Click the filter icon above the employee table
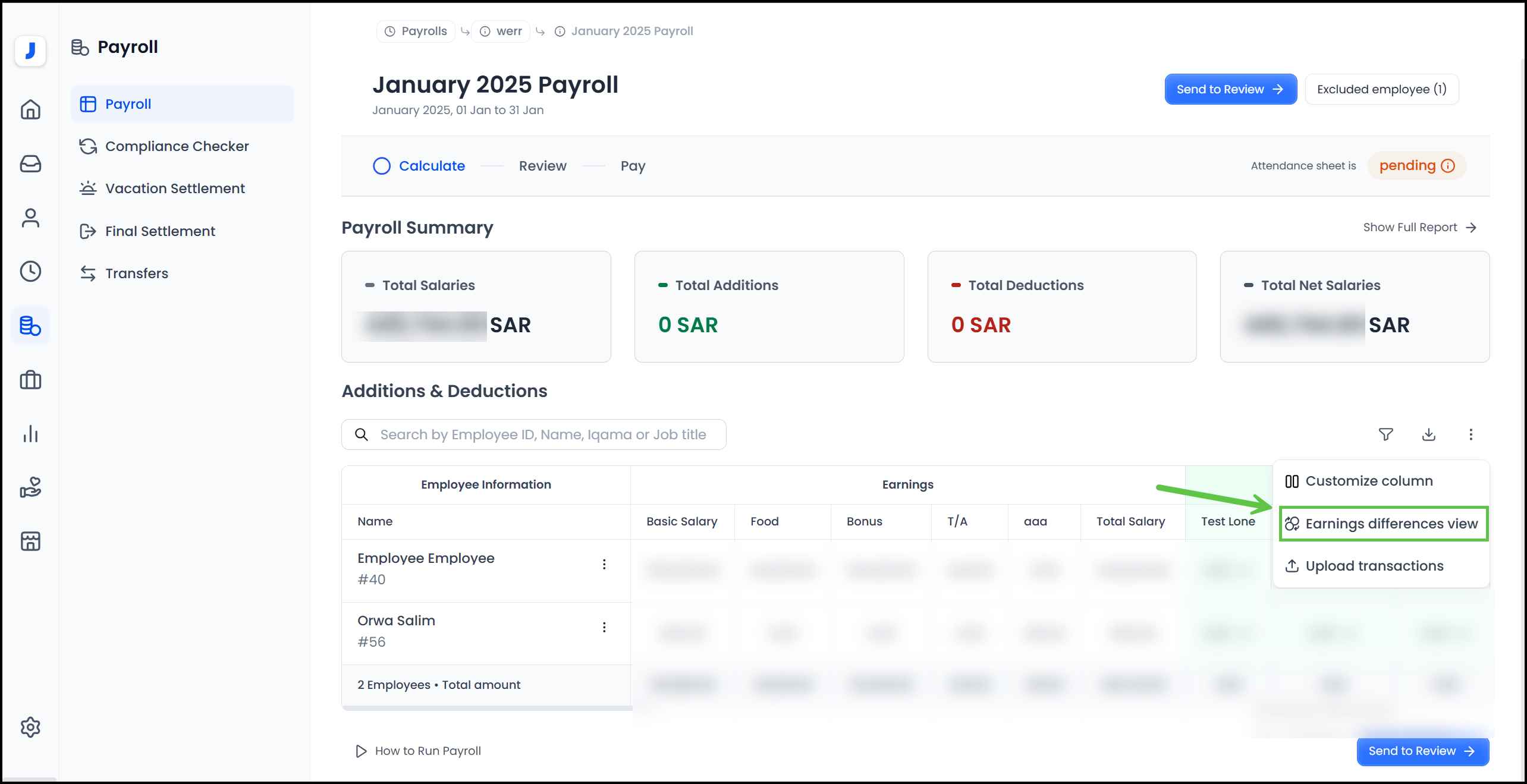Image resolution: width=1527 pixels, height=784 pixels. (1386, 434)
